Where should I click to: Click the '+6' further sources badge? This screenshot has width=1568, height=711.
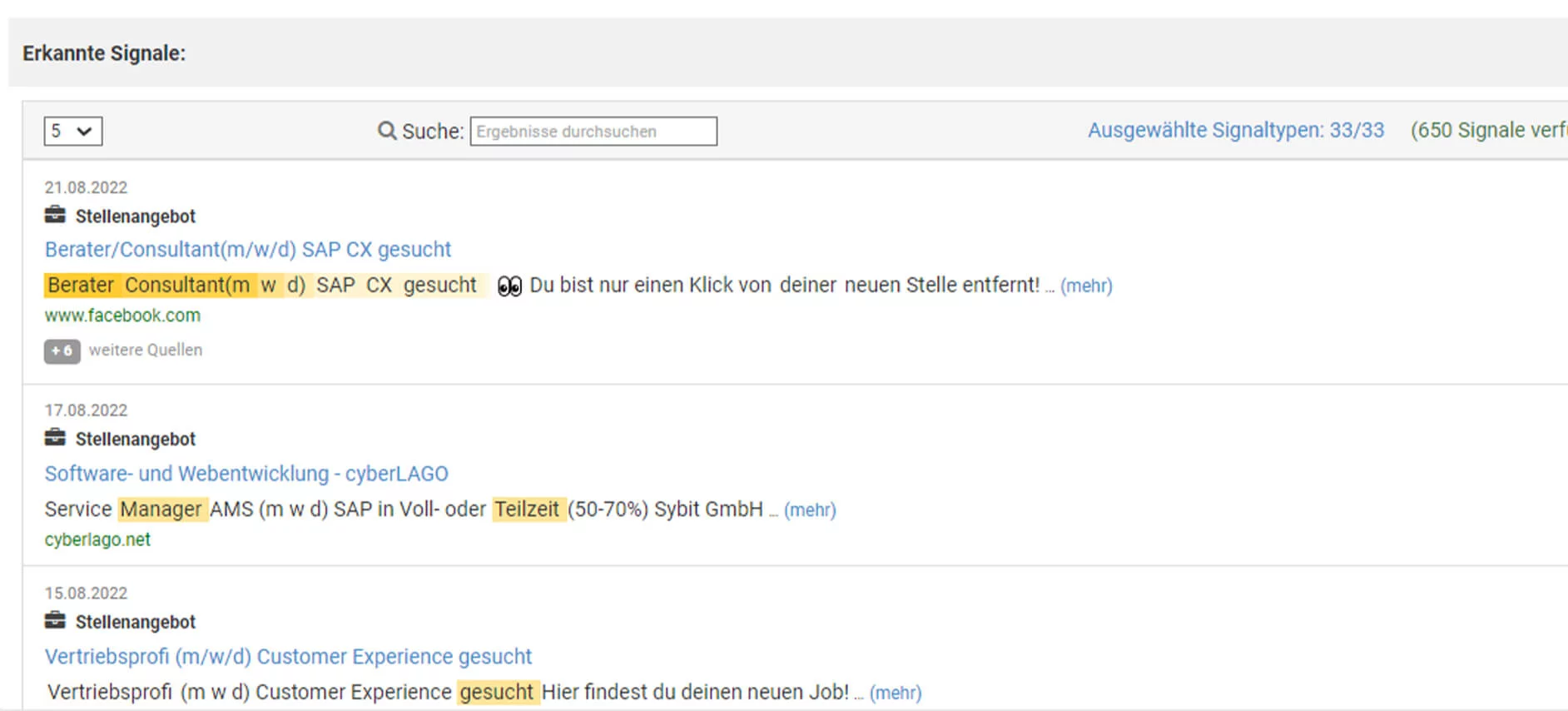pos(62,351)
